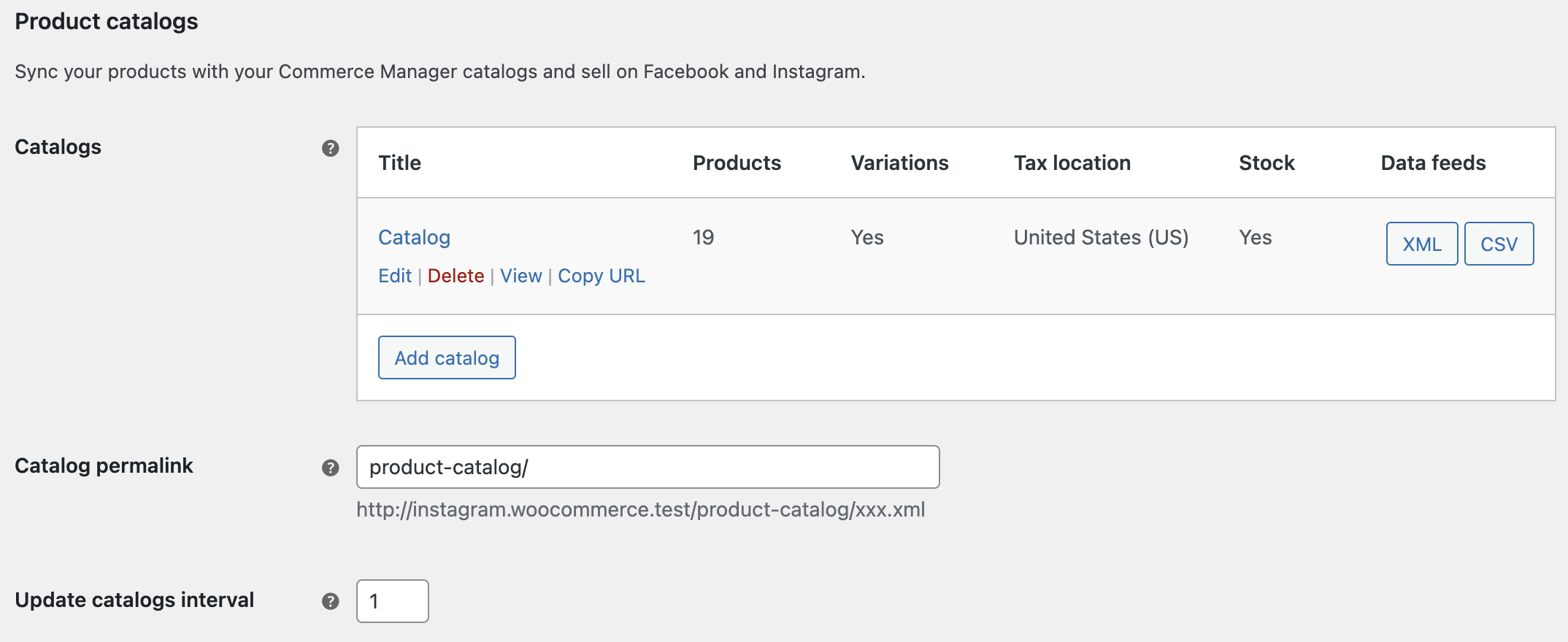
Task: Open the CSV data feed
Action: (x=1499, y=244)
